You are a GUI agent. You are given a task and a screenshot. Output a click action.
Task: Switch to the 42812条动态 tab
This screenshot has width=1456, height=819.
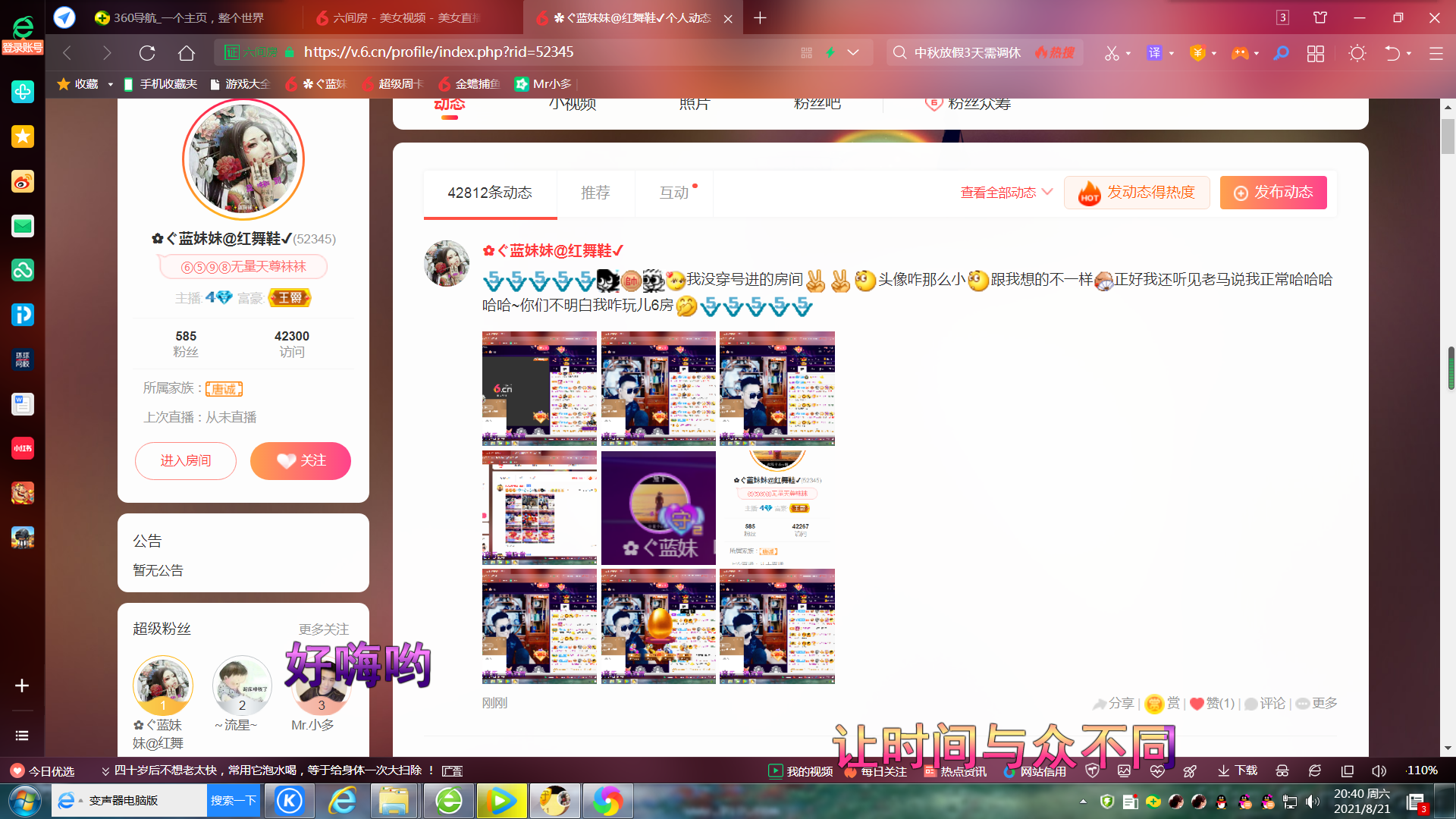(490, 193)
